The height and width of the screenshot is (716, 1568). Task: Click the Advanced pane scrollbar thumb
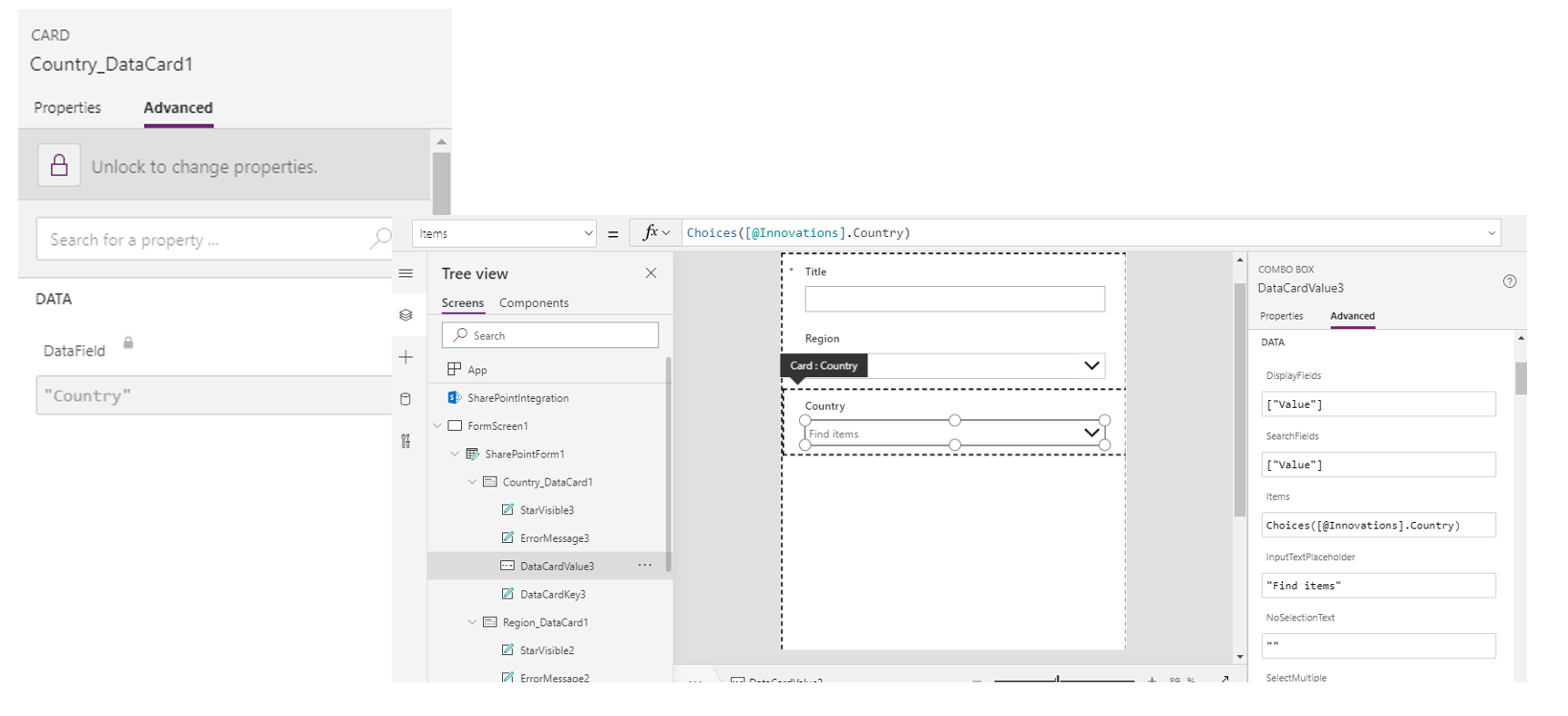click(1521, 378)
